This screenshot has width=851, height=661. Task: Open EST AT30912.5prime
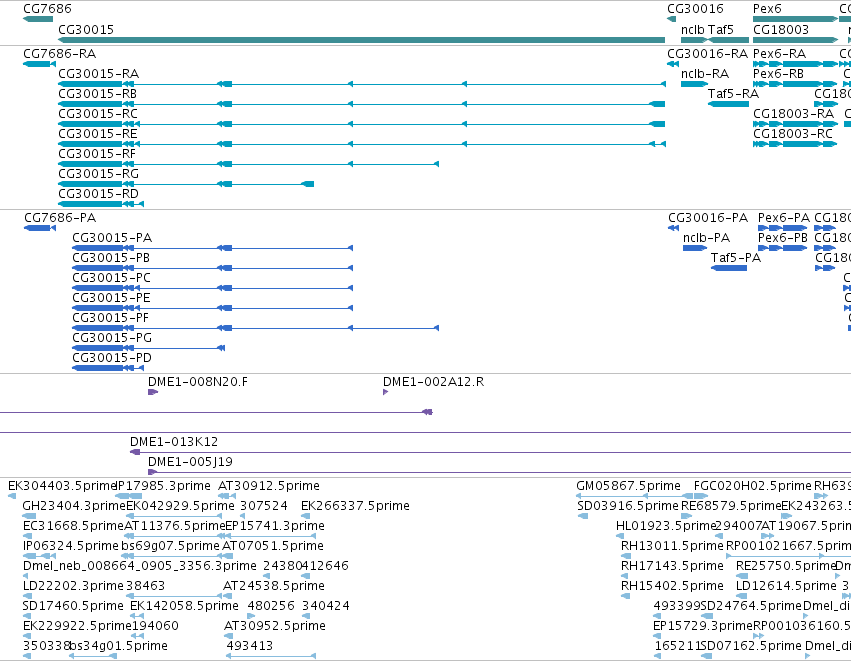(x=269, y=486)
